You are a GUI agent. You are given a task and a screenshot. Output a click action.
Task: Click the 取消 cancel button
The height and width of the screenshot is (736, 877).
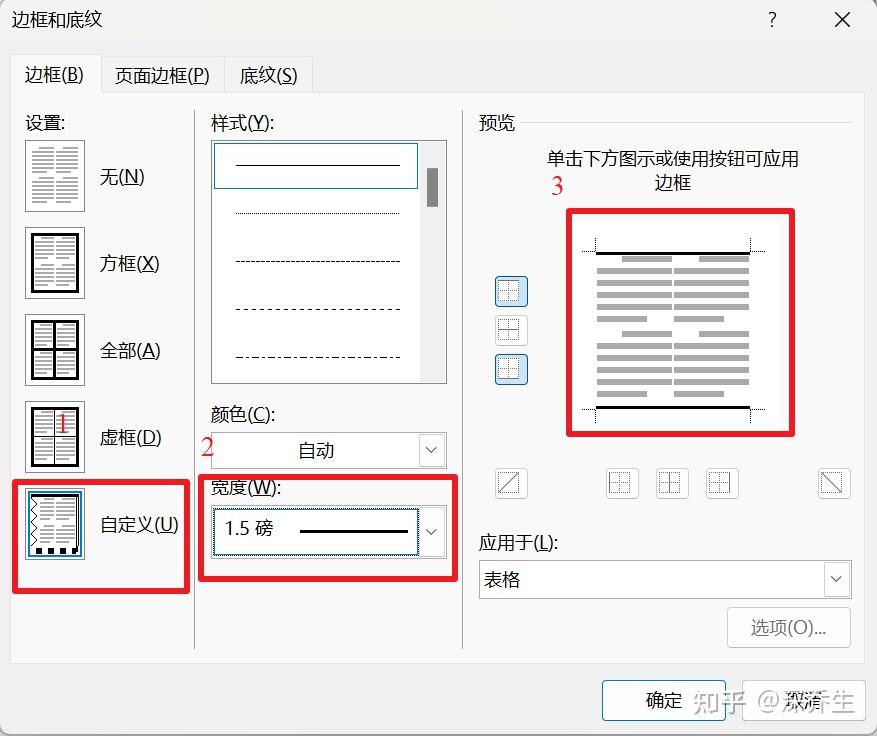coord(803,700)
